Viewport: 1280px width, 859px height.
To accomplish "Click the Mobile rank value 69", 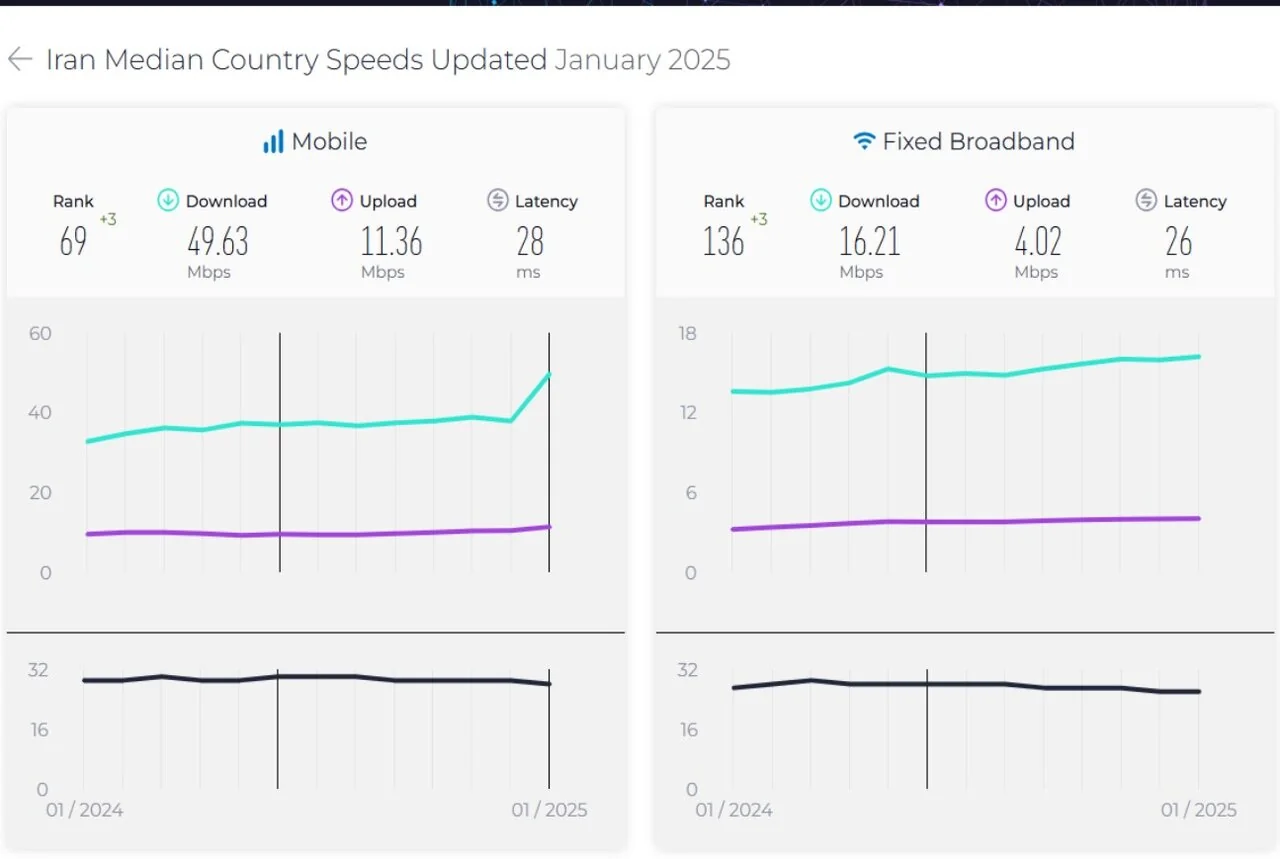I will click(73, 242).
